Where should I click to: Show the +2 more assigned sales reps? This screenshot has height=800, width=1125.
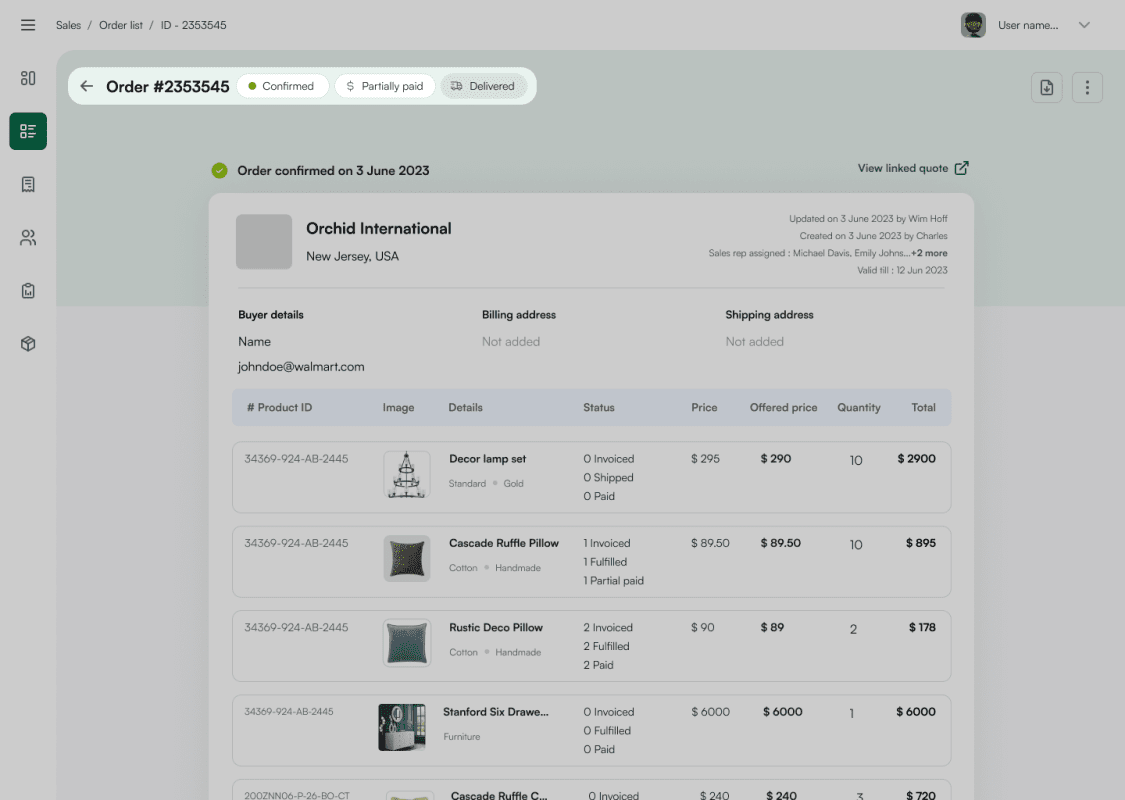pos(928,253)
